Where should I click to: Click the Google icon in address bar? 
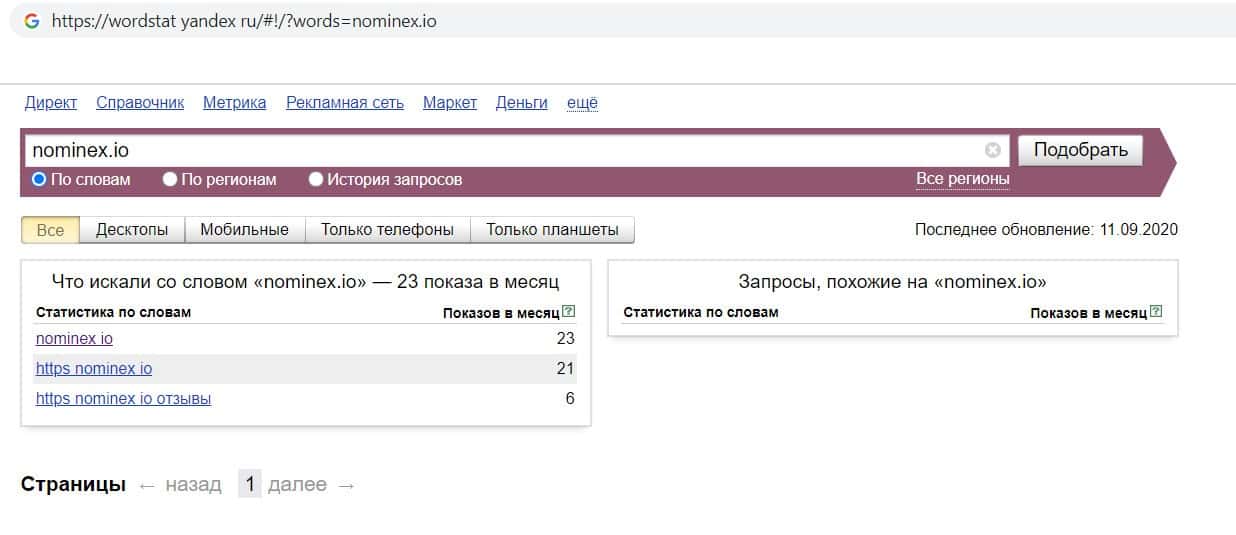32,21
